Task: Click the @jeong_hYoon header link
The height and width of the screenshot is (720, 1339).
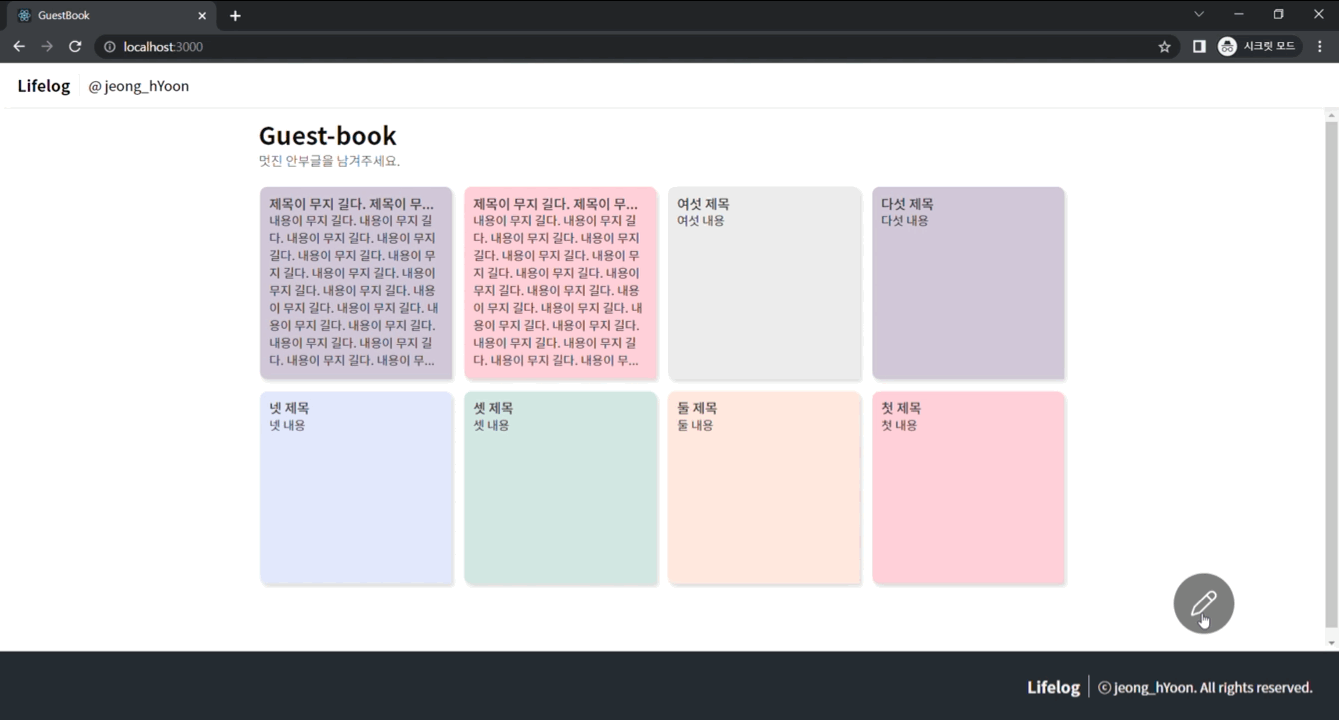Action: (x=139, y=86)
